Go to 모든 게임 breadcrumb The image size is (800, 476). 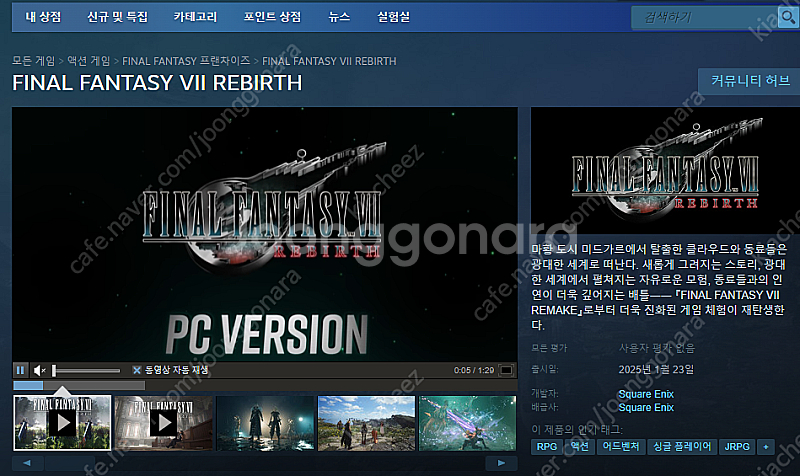coord(34,61)
